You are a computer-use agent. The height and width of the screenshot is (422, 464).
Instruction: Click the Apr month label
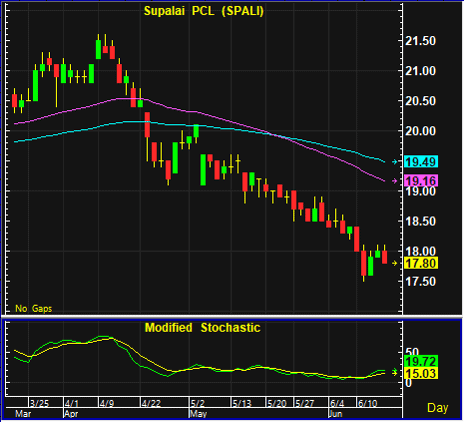click(71, 414)
